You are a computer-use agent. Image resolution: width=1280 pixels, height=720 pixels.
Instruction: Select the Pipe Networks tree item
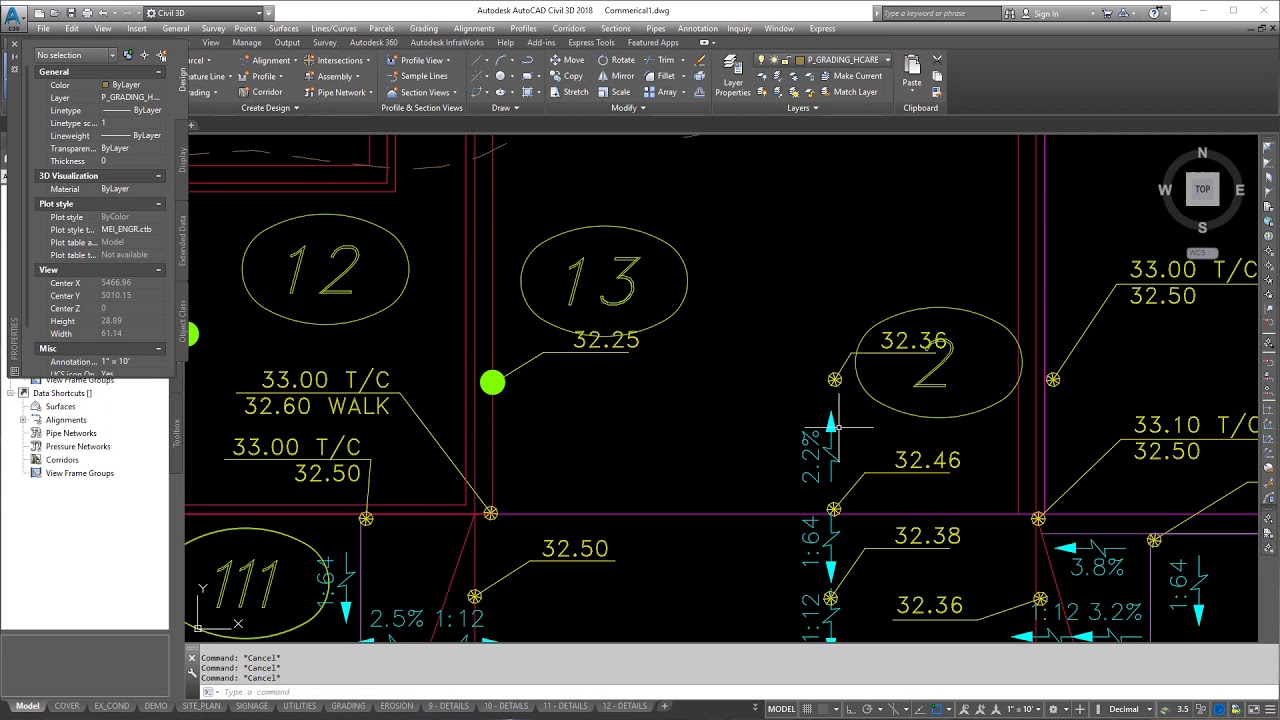[x=71, y=433]
